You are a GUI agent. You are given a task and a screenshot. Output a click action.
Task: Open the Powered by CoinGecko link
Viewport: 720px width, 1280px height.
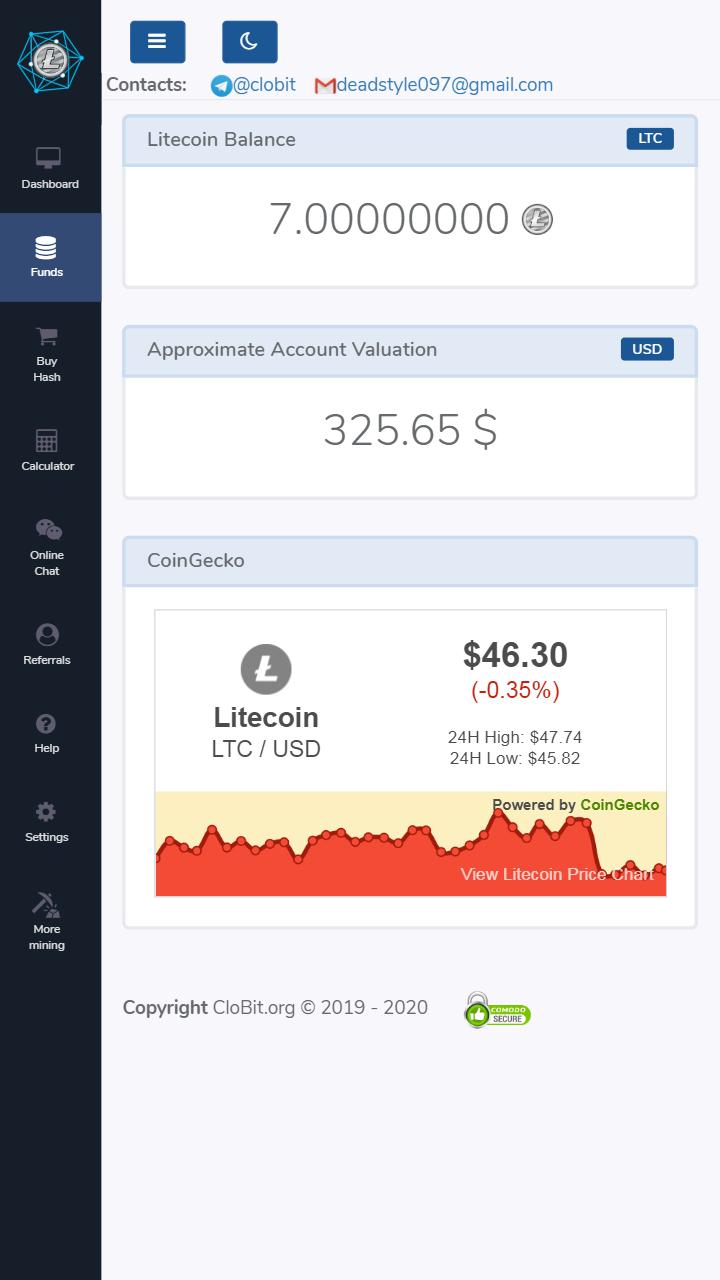575,805
